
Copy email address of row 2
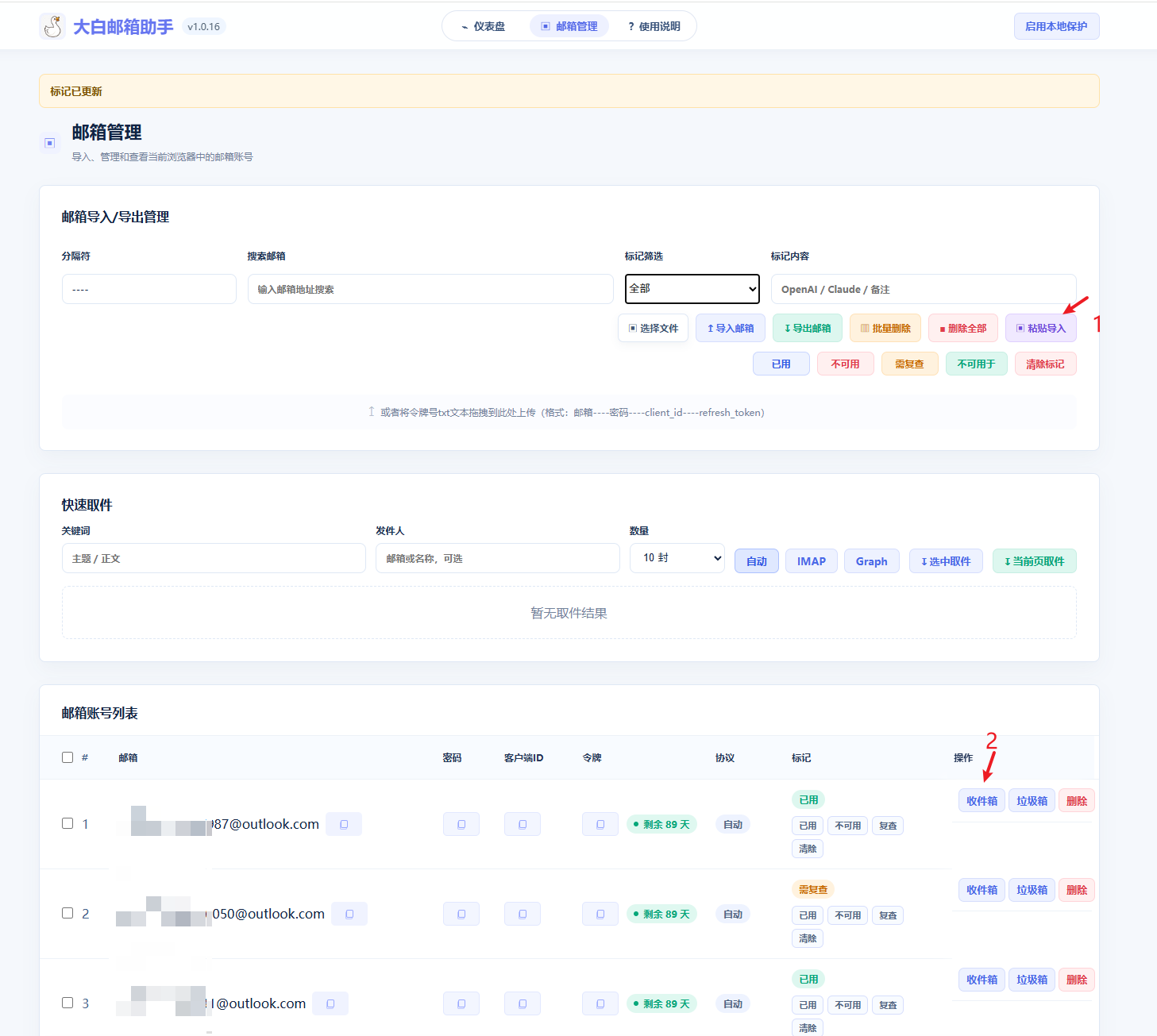[349, 914]
